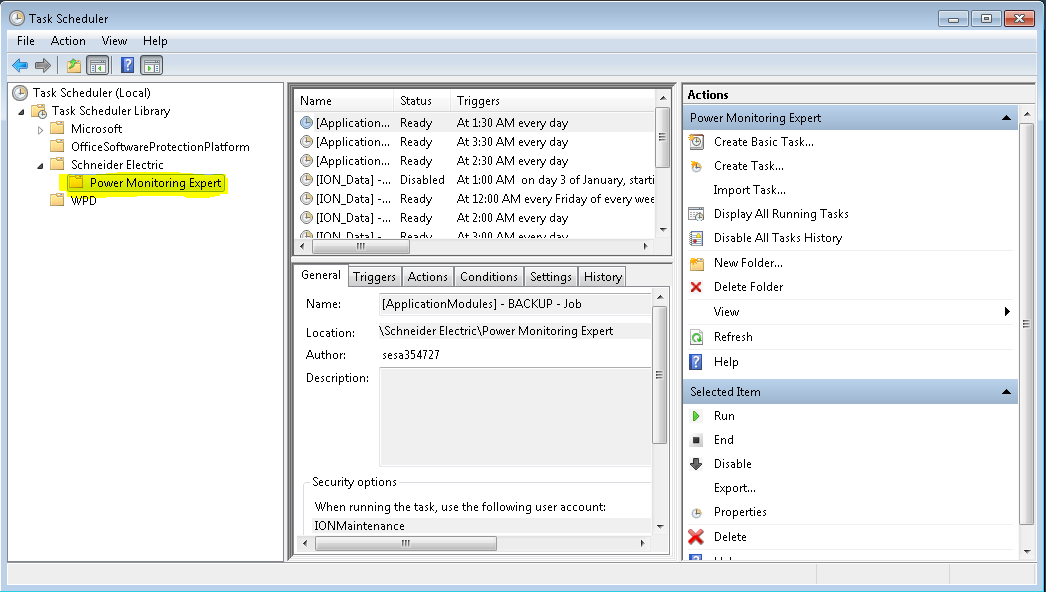Click the Delete Folder link text
The height and width of the screenshot is (592, 1046).
click(x=748, y=287)
